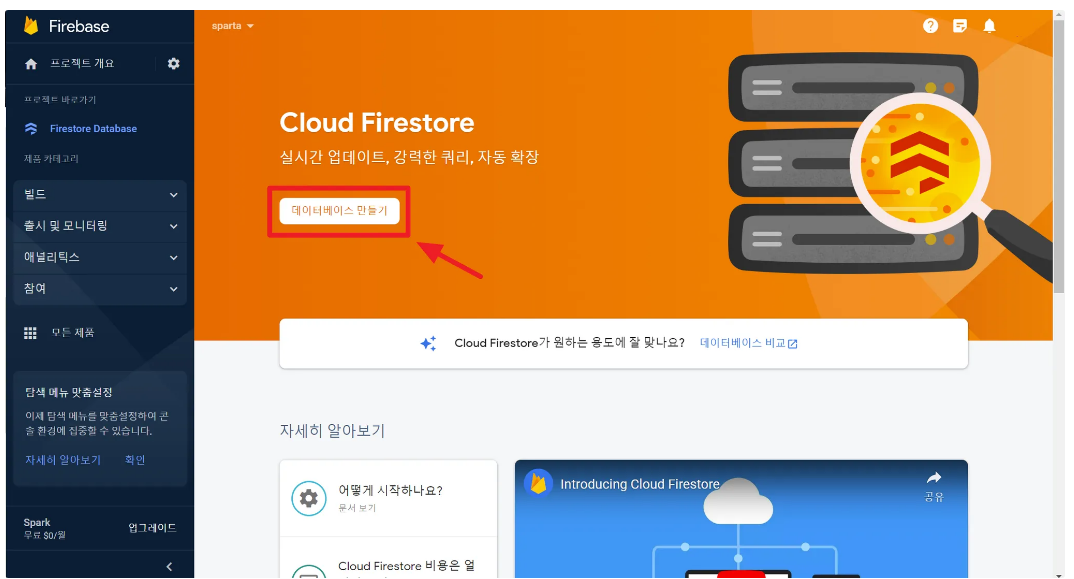Expand the 빌드 menu section
The width and height of the screenshot is (1074, 579).
coord(100,195)
